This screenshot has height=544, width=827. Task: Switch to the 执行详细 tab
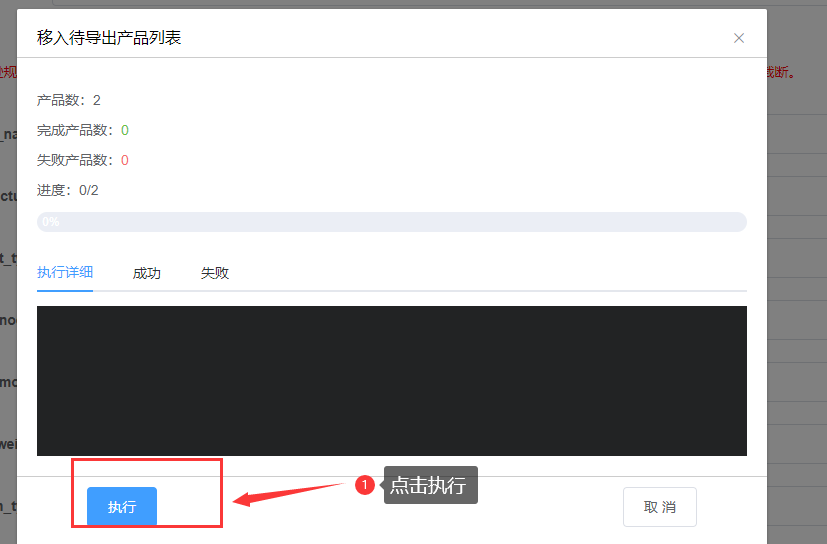point(65,272)
